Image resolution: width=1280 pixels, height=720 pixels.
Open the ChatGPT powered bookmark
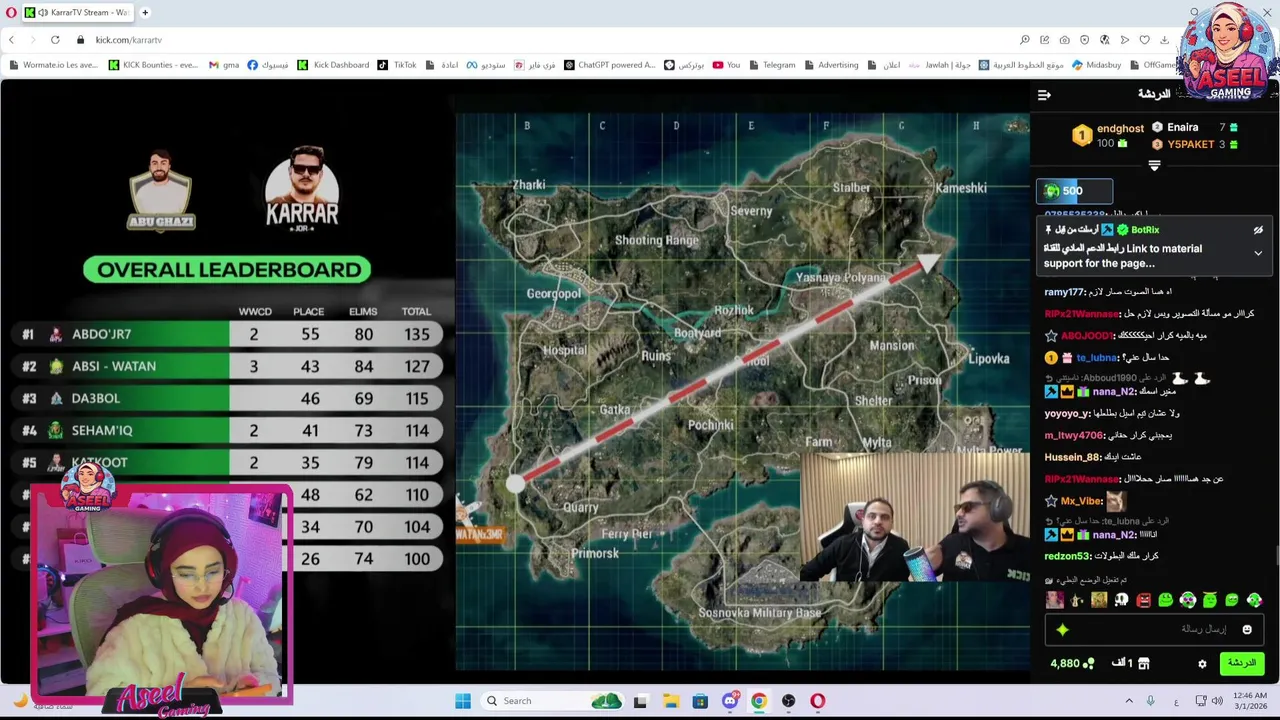(x=610, y=65)
